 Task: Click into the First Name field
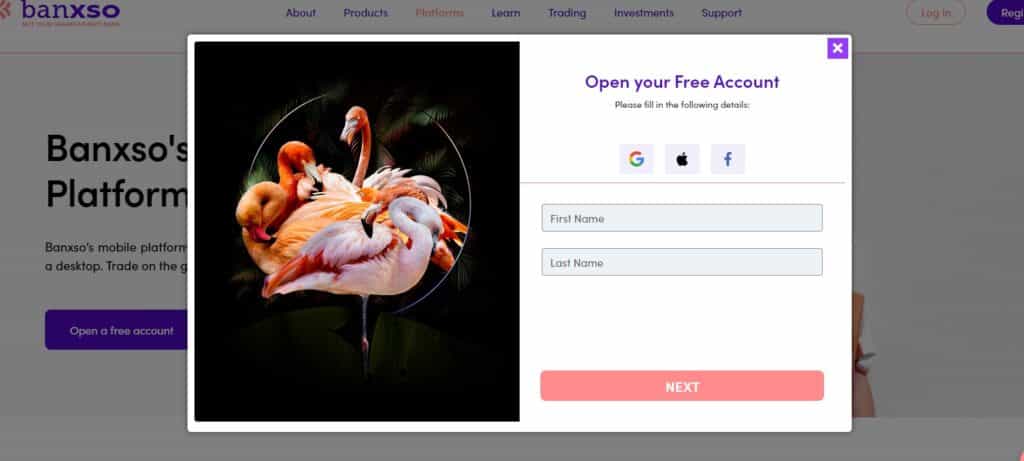click(682, 218)
